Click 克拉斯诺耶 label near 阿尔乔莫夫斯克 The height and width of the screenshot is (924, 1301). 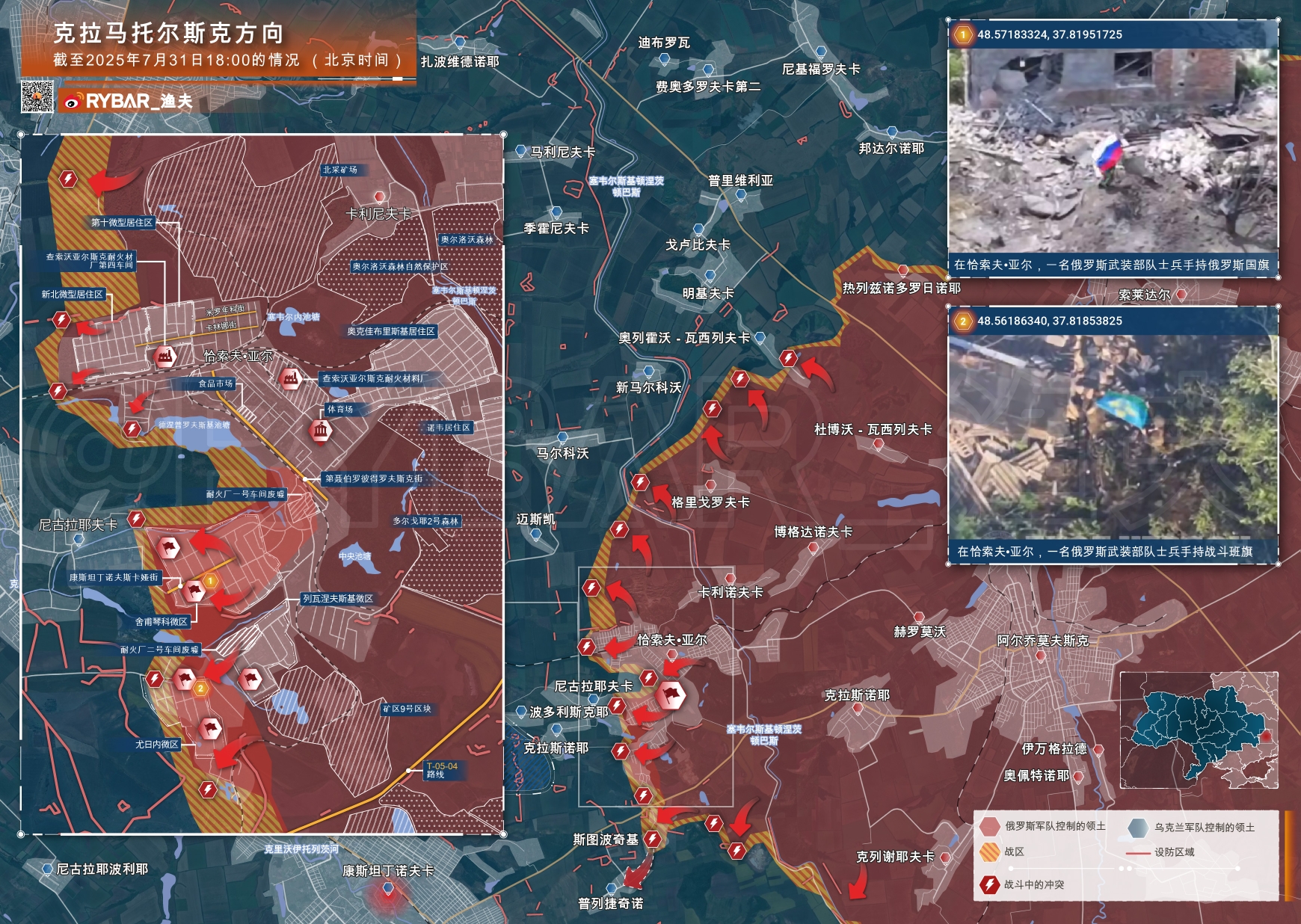click(x=857, y=695)
